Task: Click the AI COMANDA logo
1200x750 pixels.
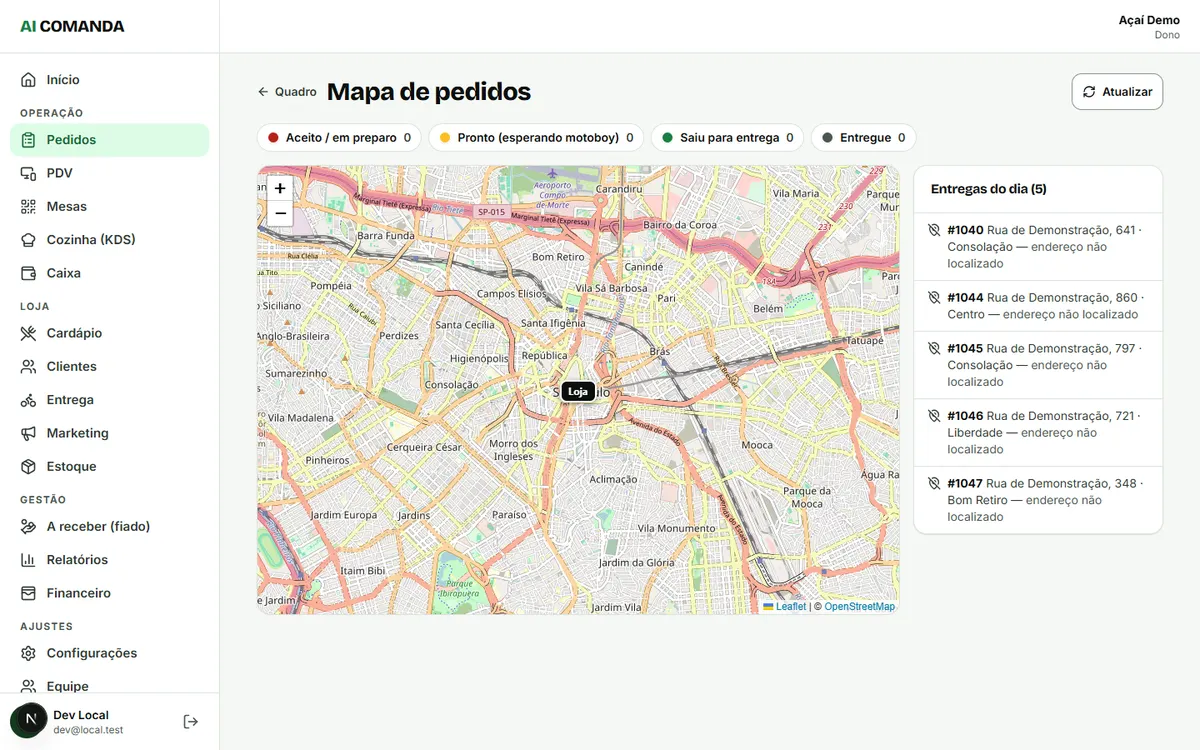Action: [x=72, y=26]
